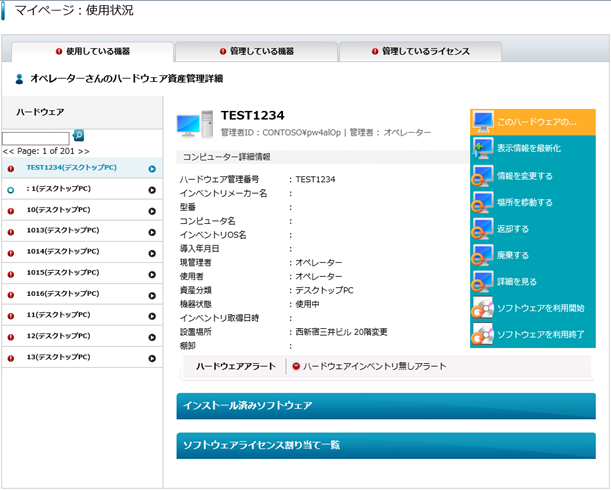
Task: Click the ソフトウェアを利用開始 disc icon
Action: point(482,308)
